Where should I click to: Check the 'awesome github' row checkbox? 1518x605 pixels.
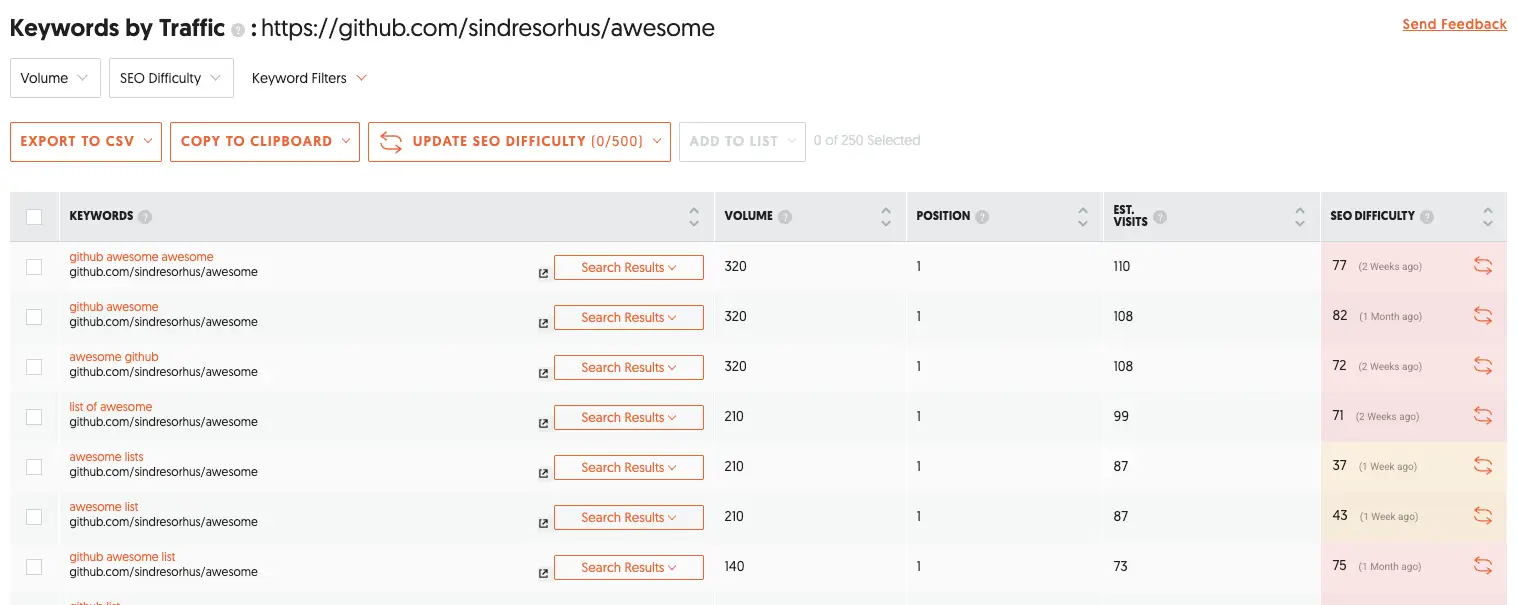click(34, 366)
